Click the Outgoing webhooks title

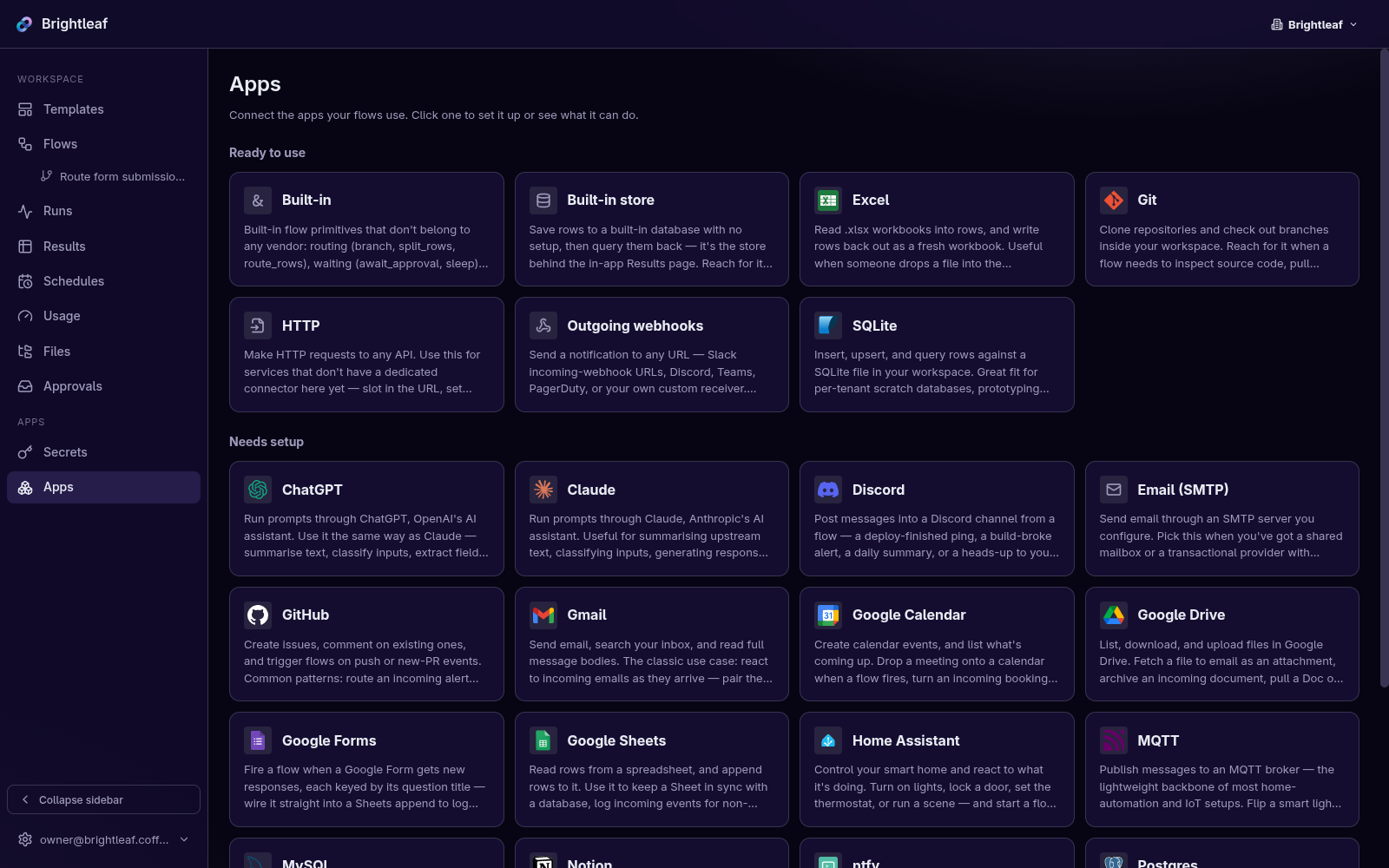click(x=635, y=325)
